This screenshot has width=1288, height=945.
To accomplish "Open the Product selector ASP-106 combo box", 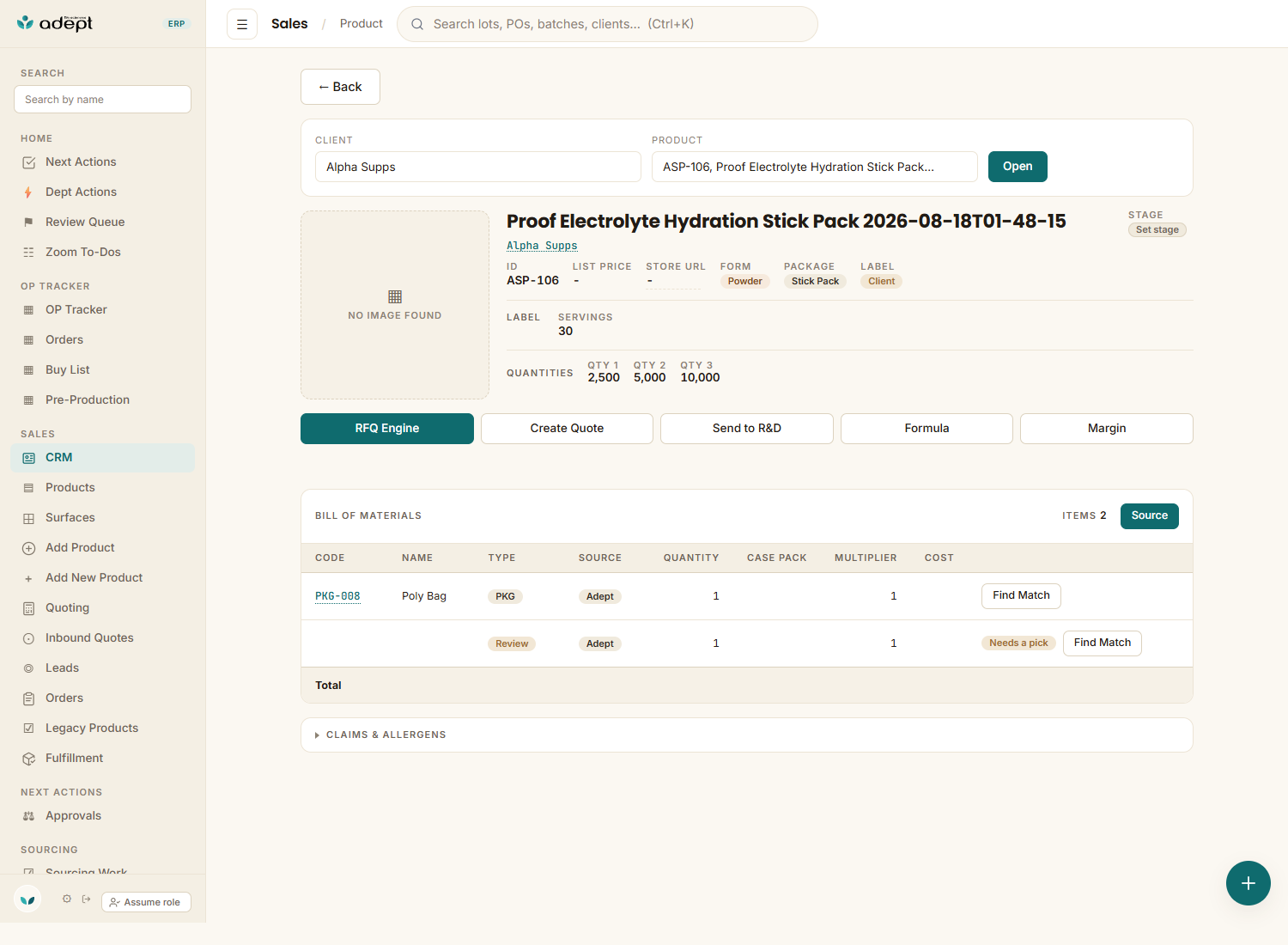I will pos(815,167).
